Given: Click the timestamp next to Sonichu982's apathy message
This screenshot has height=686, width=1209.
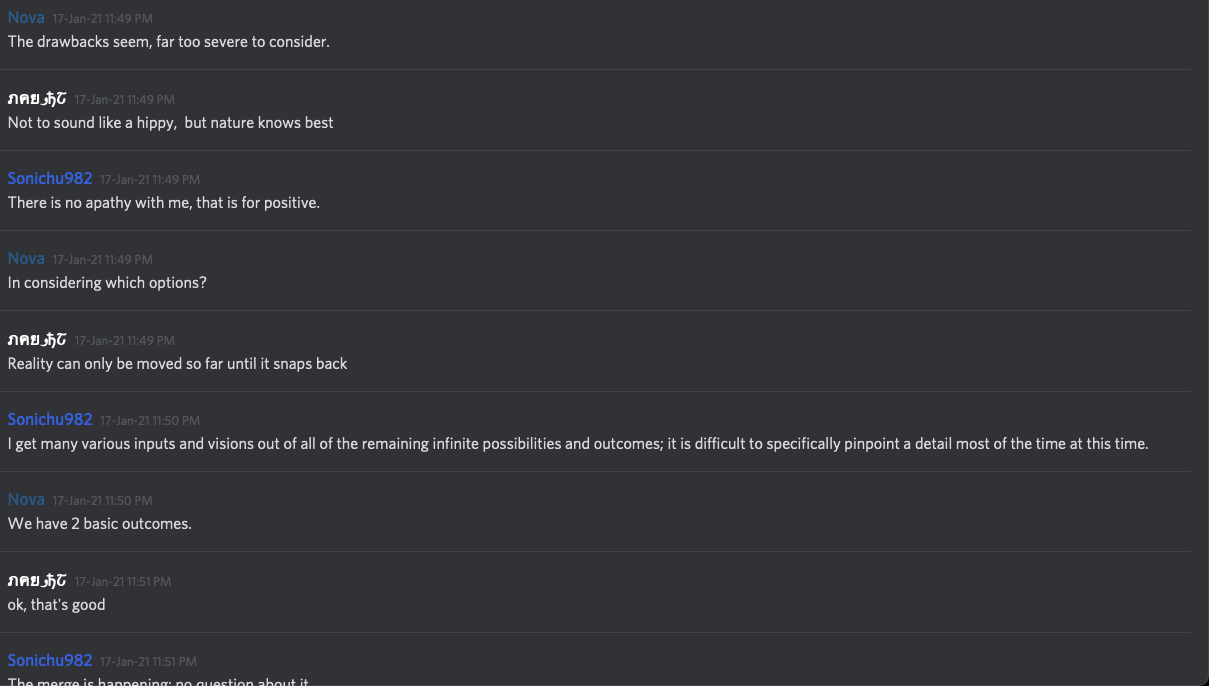Looking at the screenshot, I should pyautogui.click(x=150, y=179).
